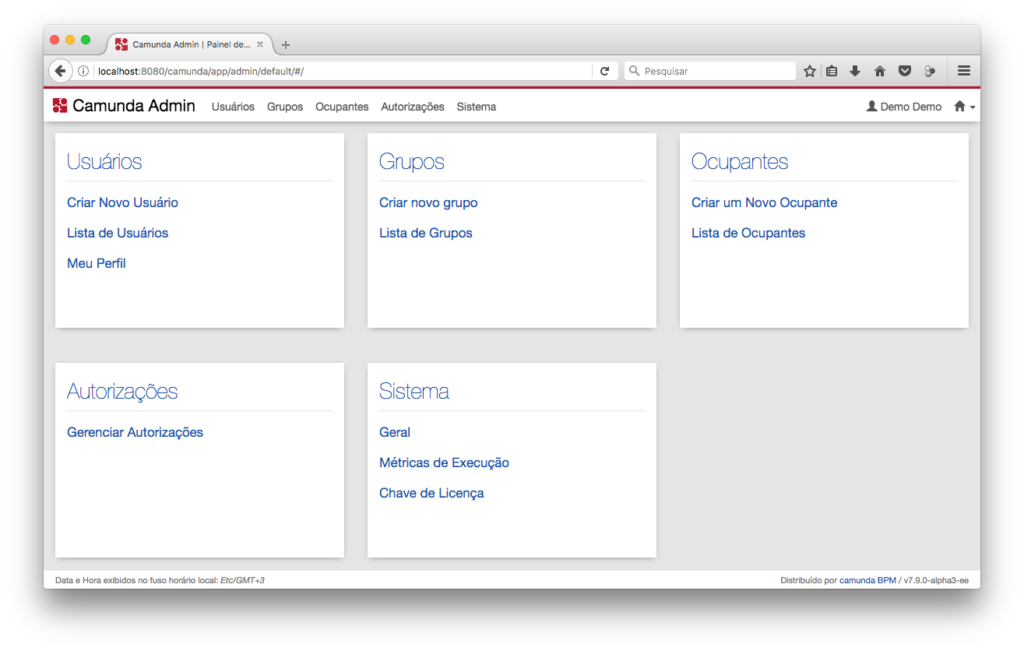Reload the page using the refresh icon

point(604,71)
